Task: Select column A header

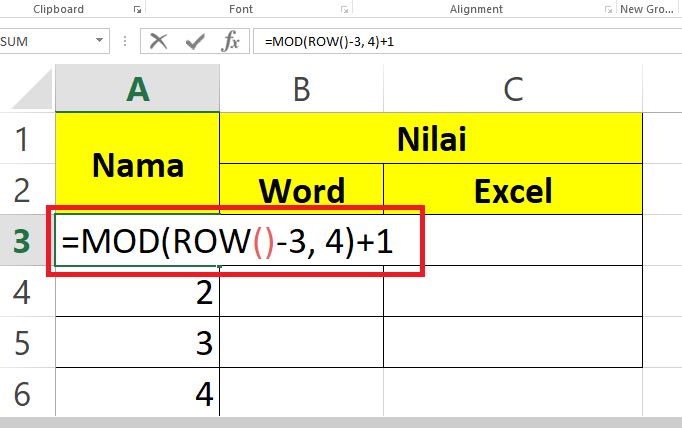Action: pyautogui.click(x=137, y=88)
